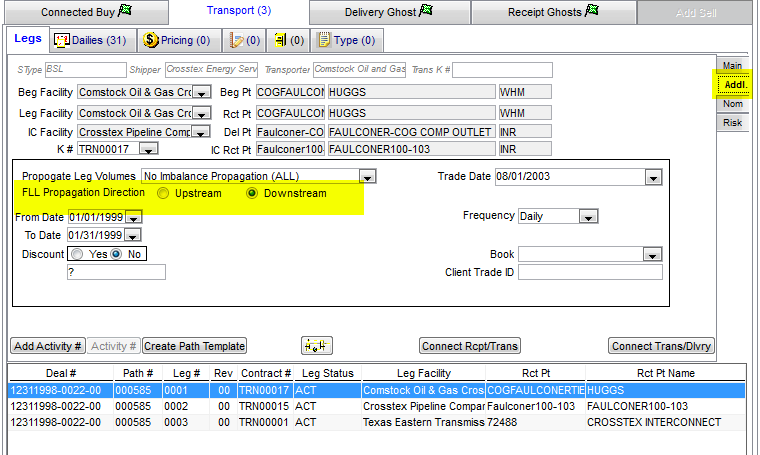
Task: Open the Pricing (0) tab
Action: [x=176, y=40]
